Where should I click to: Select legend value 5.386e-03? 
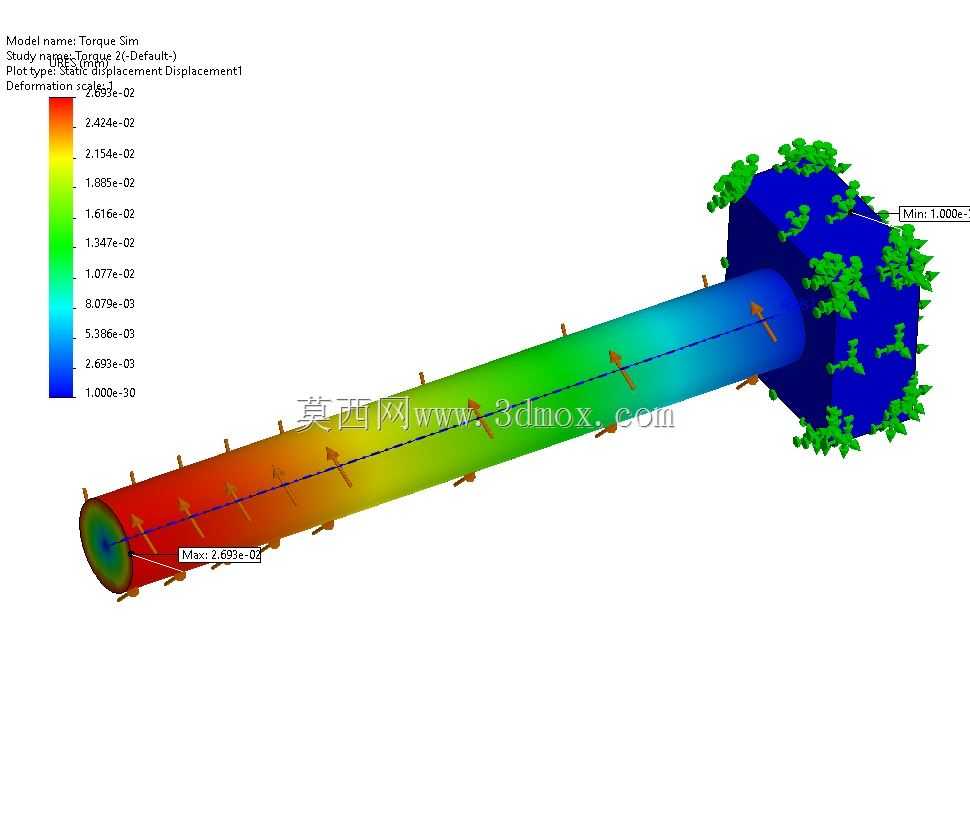coord(109,333)
